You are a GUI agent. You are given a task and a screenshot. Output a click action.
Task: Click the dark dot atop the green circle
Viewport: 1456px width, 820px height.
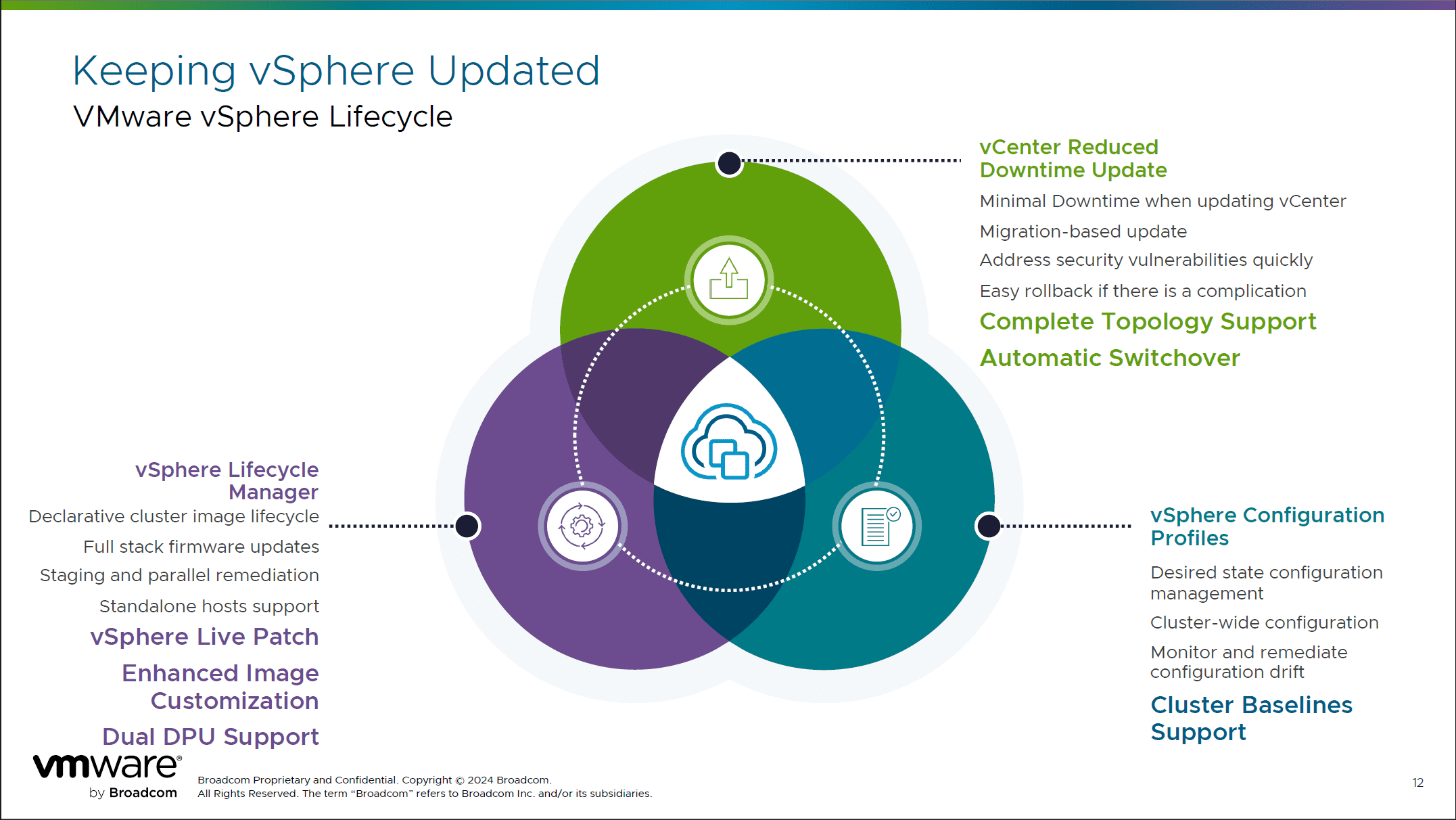tap(729, 163)
